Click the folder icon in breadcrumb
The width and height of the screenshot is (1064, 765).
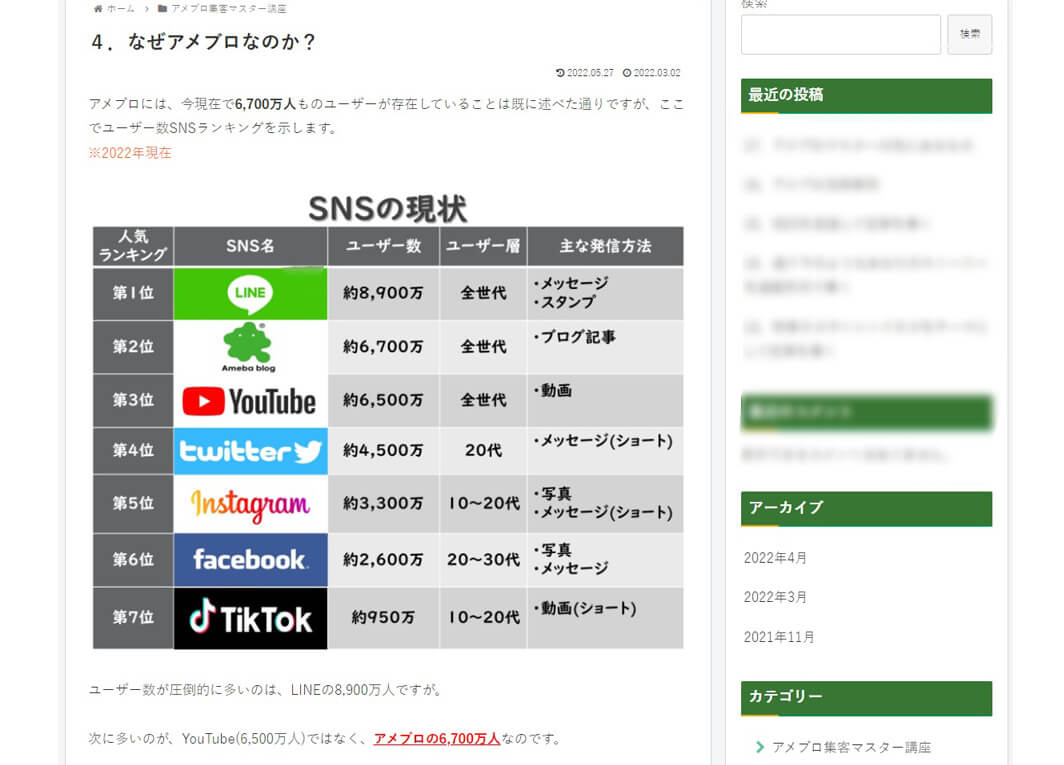point(162,9)
